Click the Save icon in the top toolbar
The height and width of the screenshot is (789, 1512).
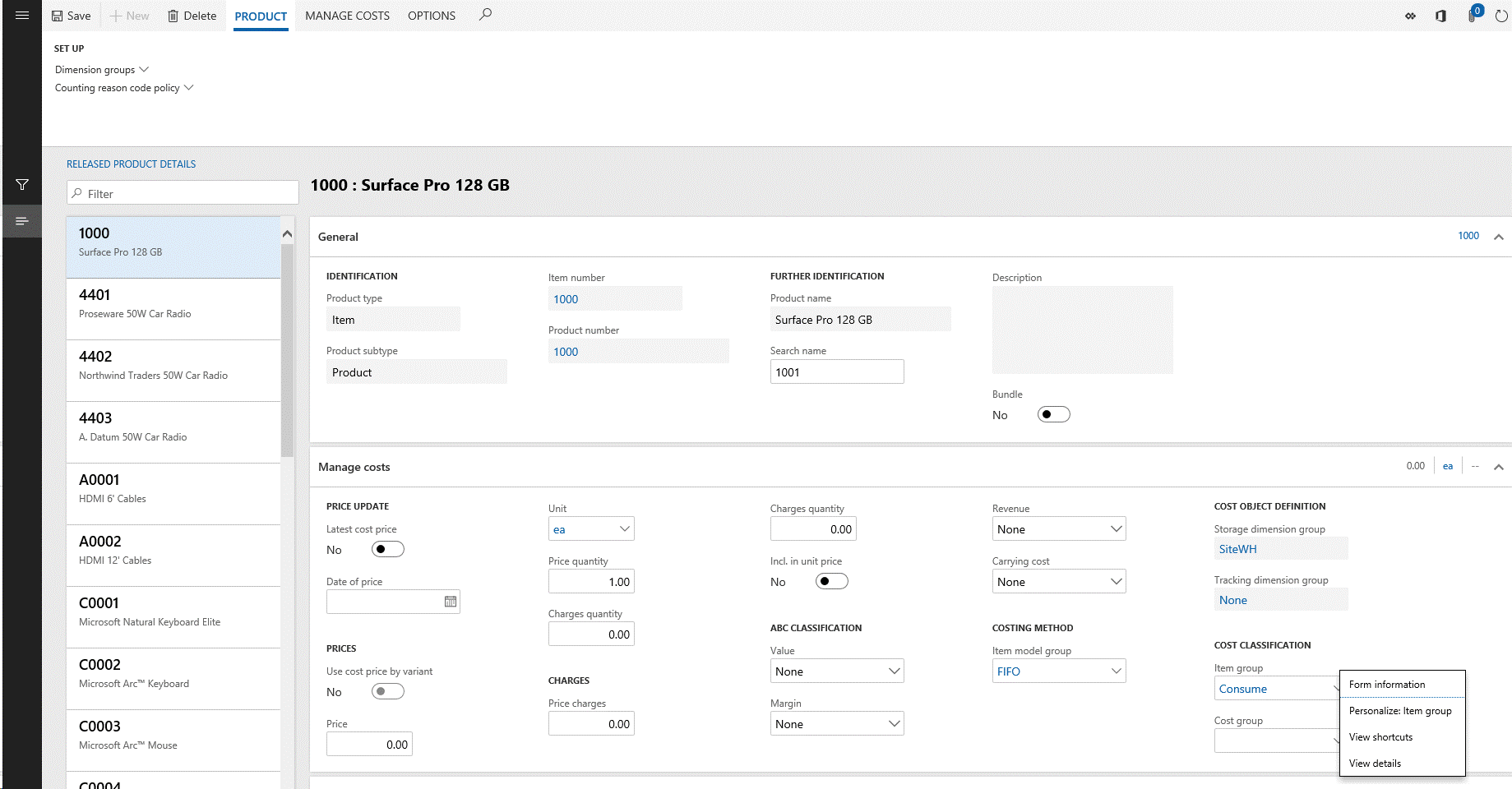[x=71, y=15]
